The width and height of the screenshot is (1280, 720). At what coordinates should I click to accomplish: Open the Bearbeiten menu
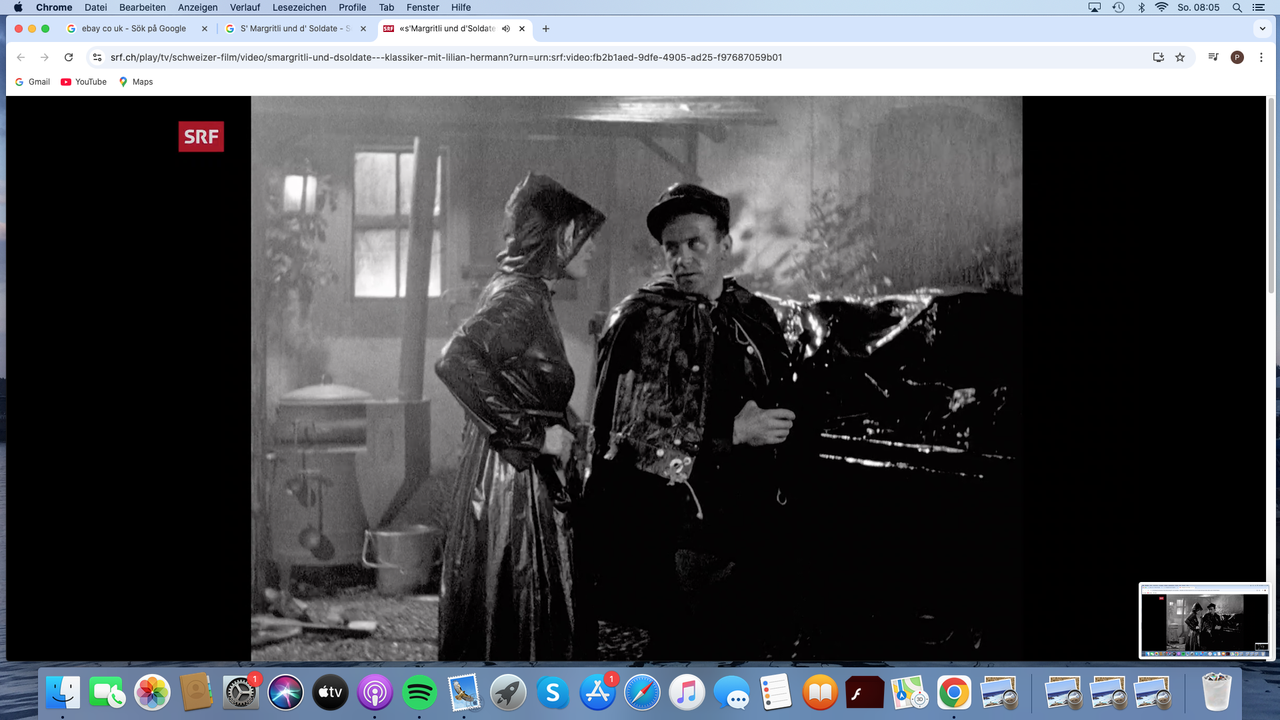[142, 7]
